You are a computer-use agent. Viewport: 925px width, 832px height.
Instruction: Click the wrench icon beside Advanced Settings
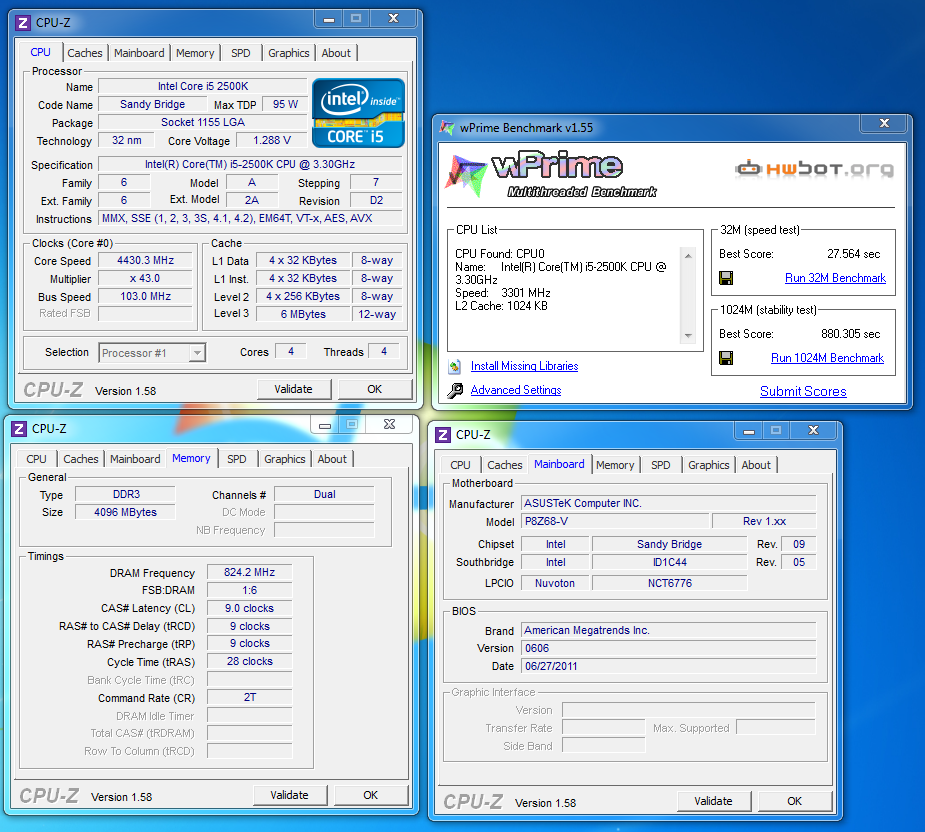point(455,390)
